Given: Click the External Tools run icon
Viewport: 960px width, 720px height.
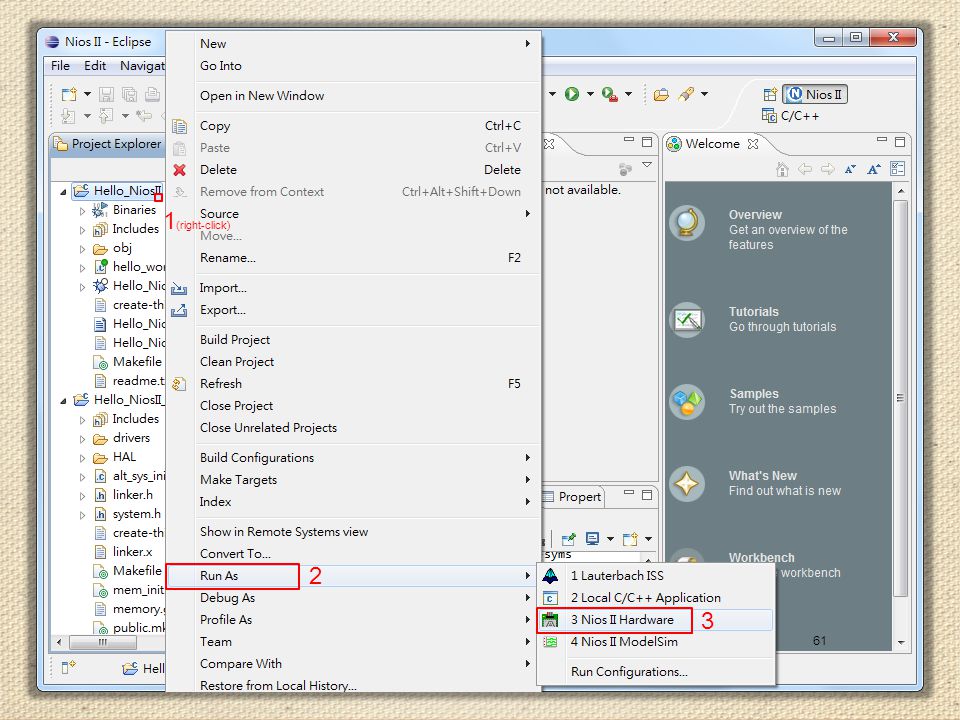Looking at the screenshot, I should coord(610,94).
